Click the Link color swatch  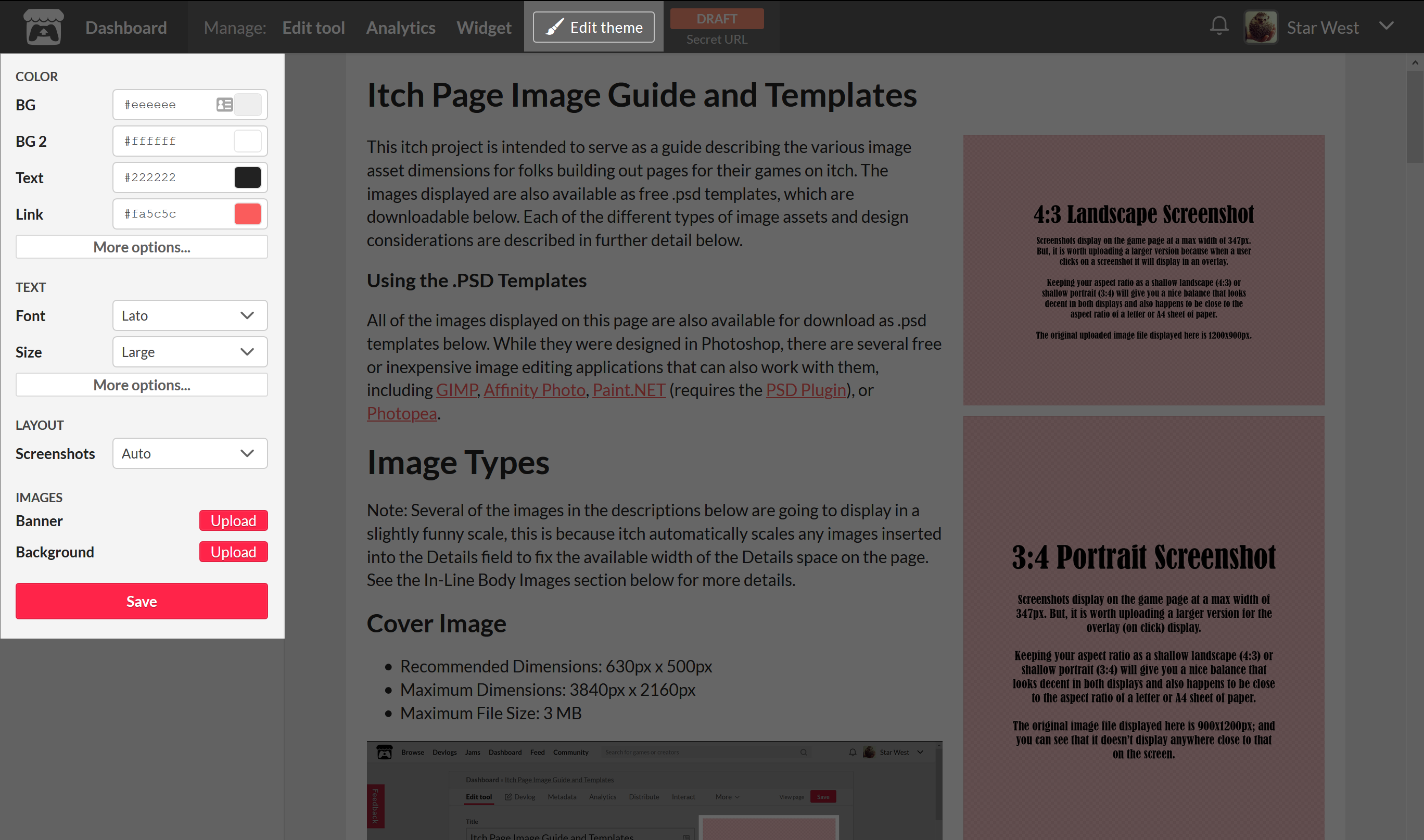pyautogui.click(x=248, y=213)
